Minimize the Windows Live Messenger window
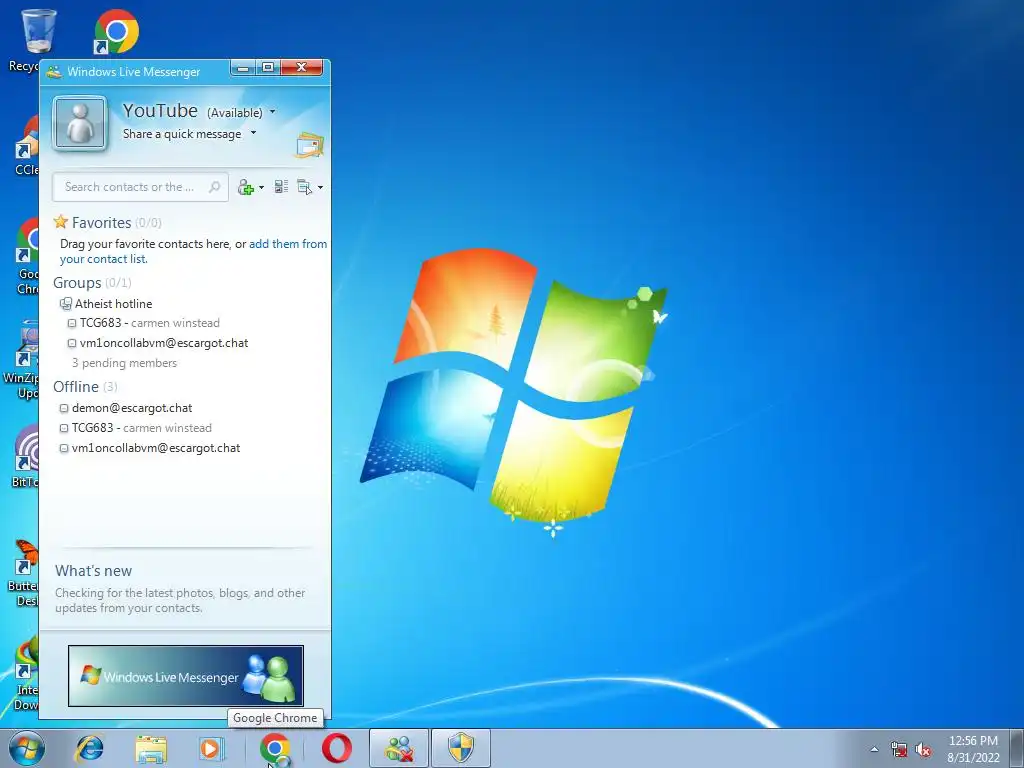 242,68
